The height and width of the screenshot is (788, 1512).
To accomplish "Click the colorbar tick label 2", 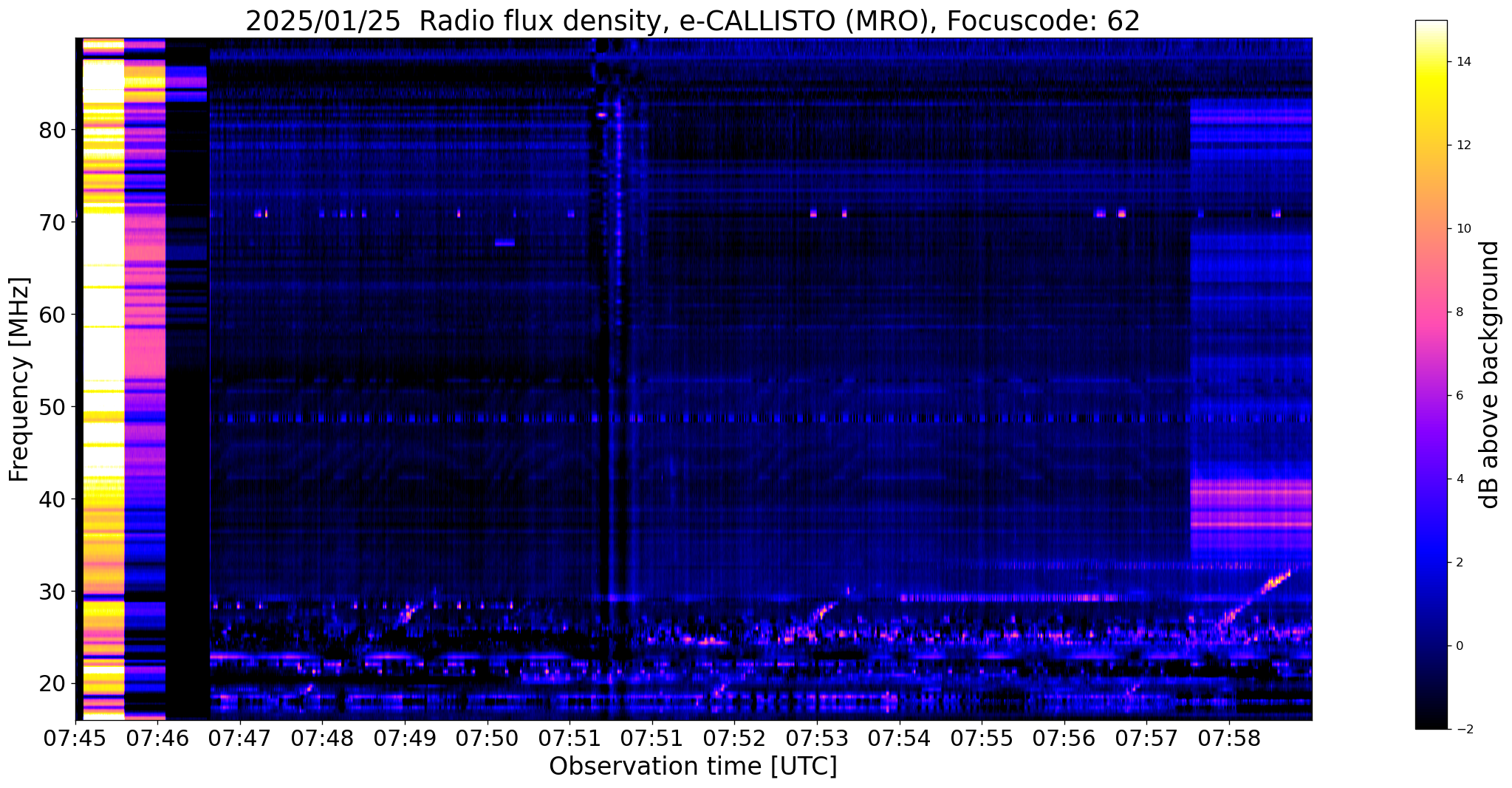I will (x=1459, y=563).
